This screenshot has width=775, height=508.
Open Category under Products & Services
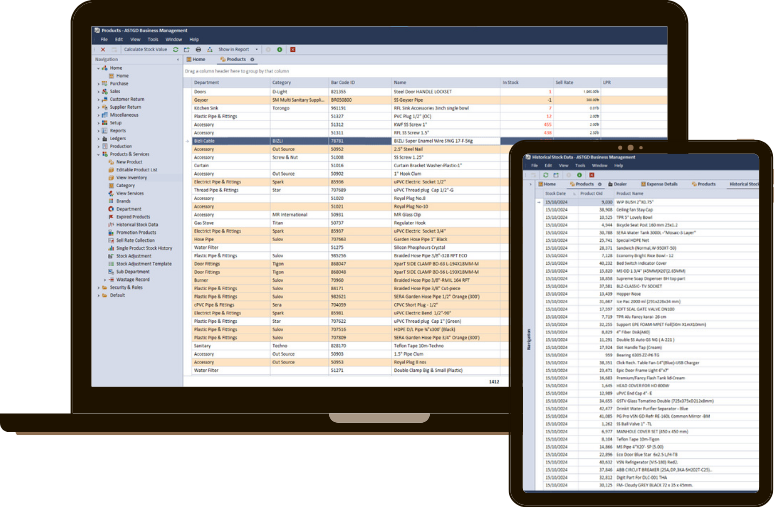[125, 185]
